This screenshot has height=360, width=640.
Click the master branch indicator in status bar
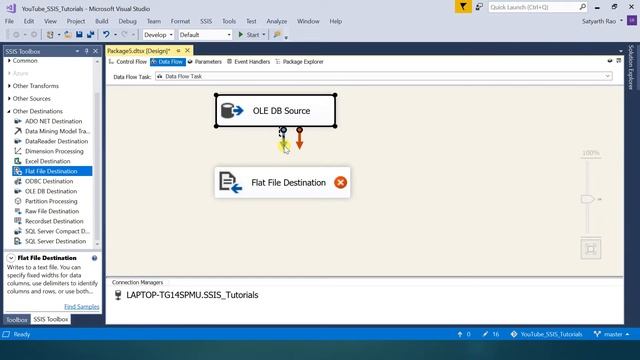tap(611, 334)
